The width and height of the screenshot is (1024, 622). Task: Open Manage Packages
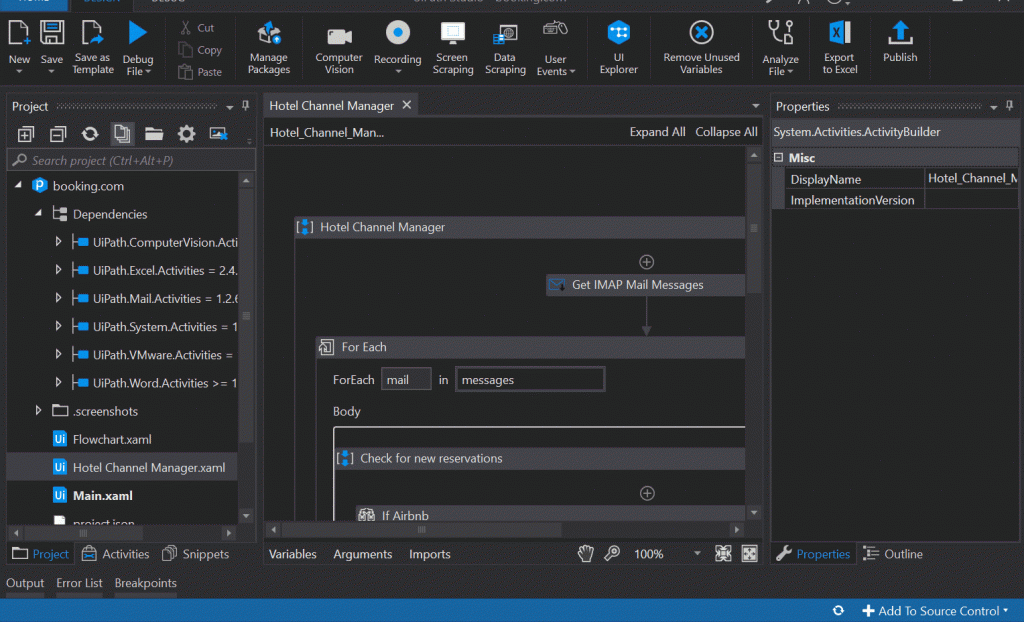tap(268, 48)
